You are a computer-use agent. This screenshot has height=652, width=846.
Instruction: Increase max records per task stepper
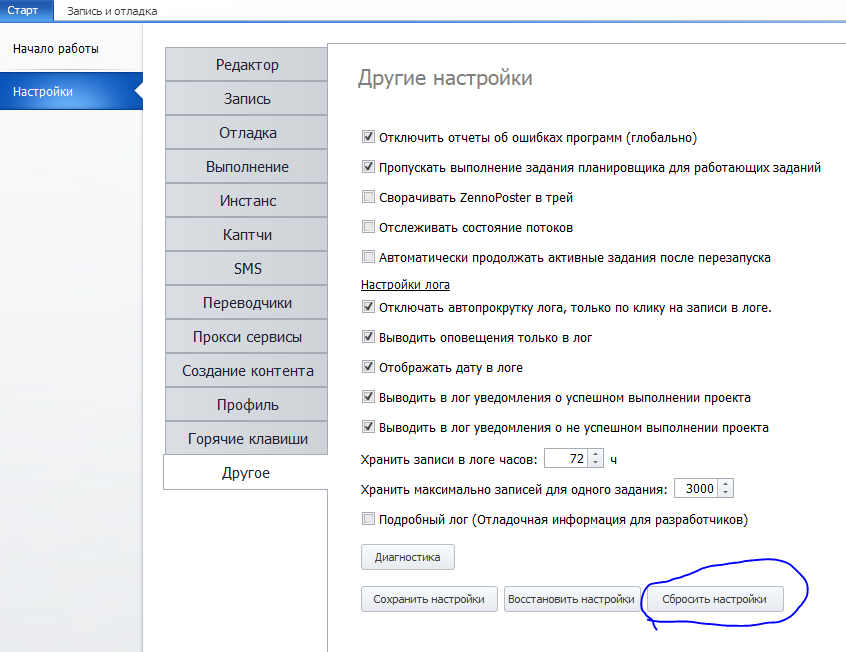tap(726, 484)
